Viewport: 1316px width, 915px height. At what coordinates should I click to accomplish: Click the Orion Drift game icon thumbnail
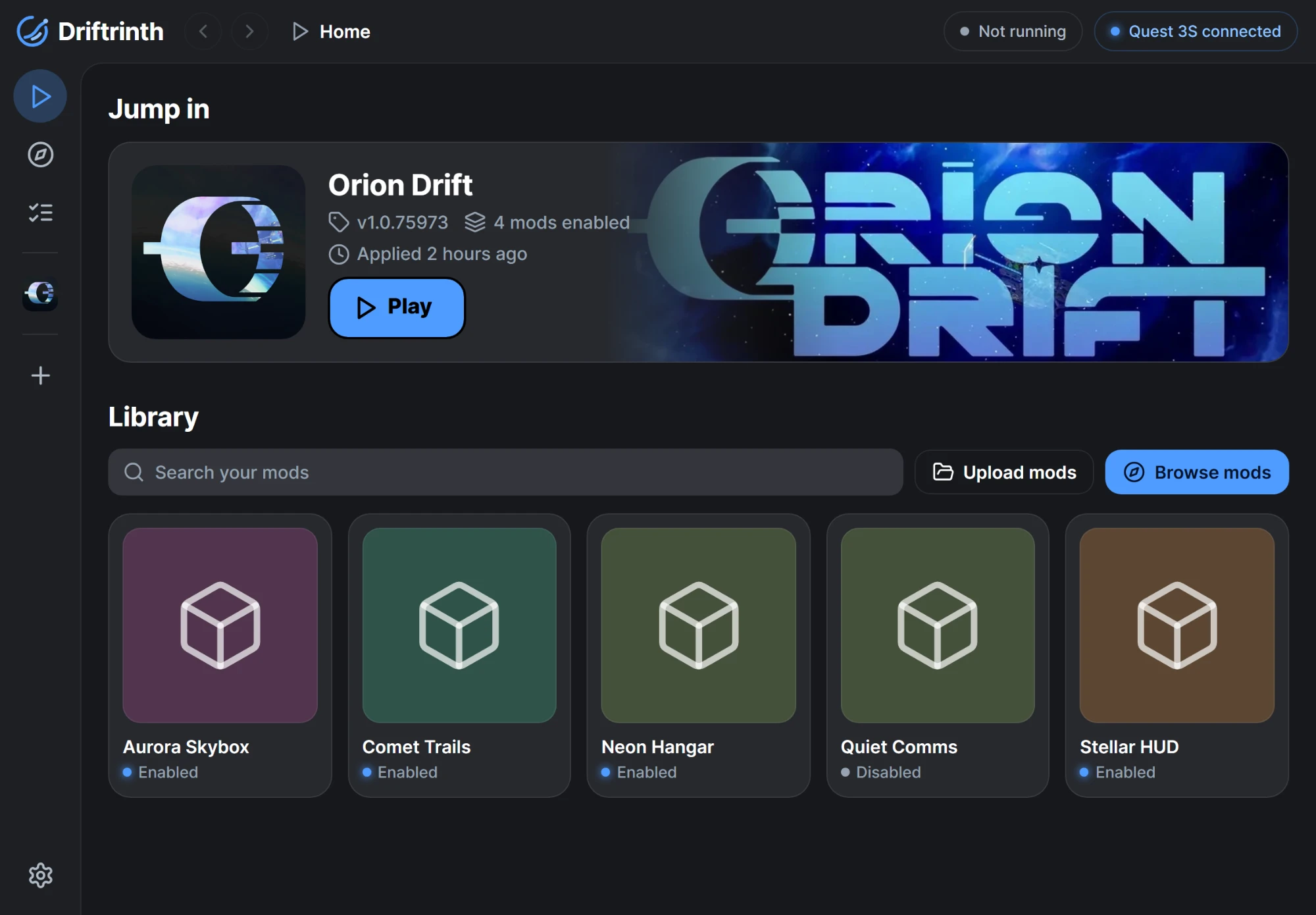[218, 252]
